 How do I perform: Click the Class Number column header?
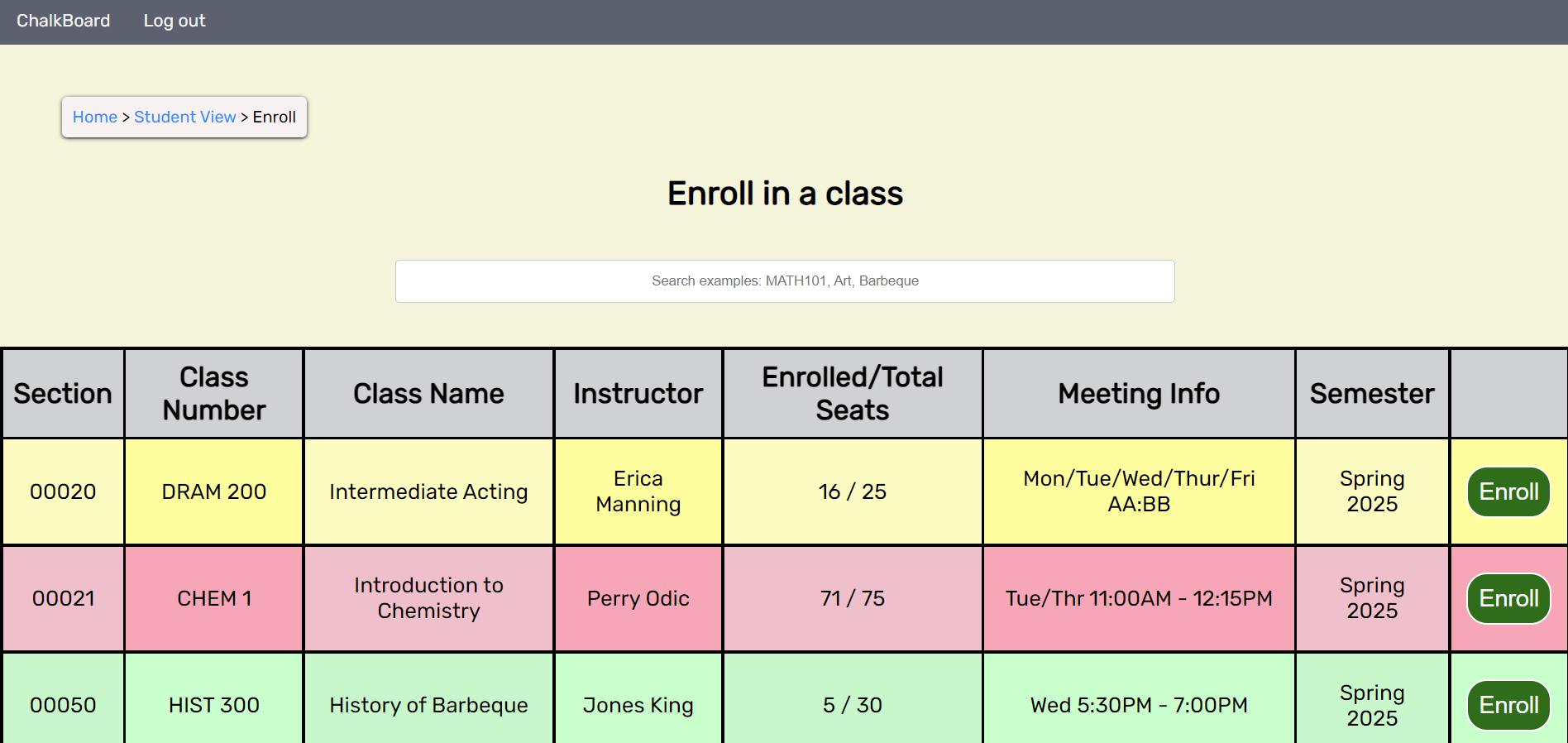213,394
